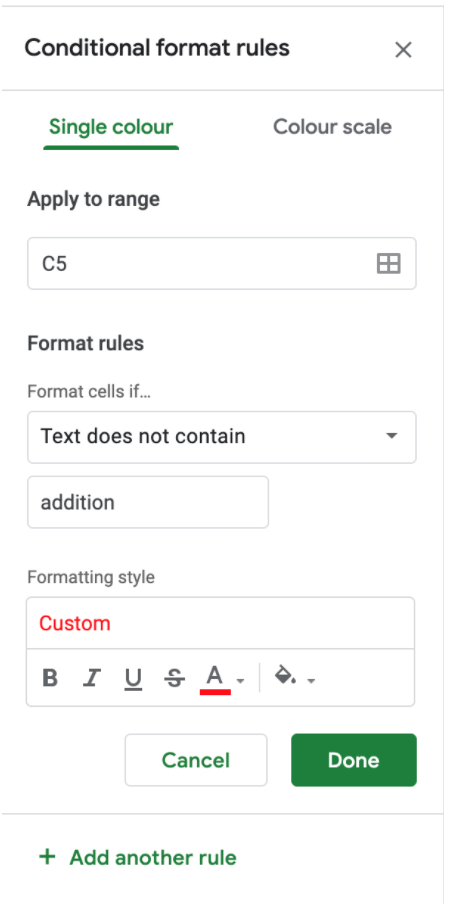Toggle Bold formatting style
This screenshot has width=454, height=904.
[50, 678]
